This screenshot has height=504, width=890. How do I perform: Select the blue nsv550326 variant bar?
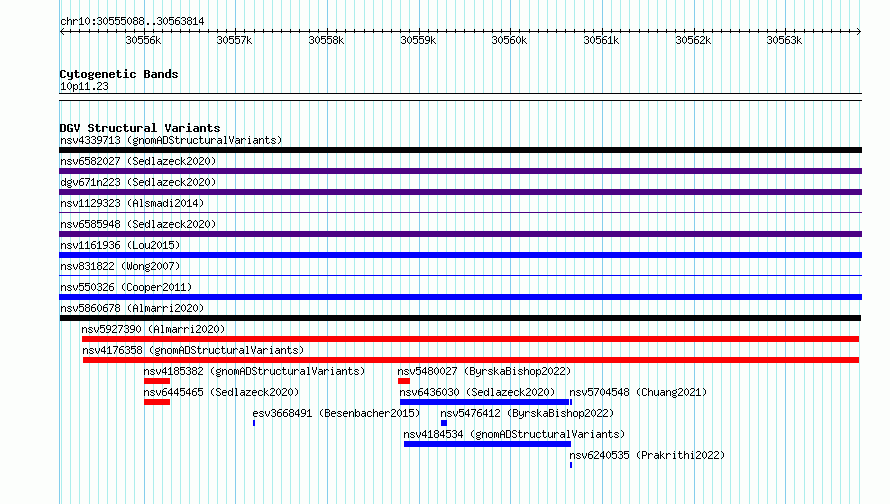(460, 297)
